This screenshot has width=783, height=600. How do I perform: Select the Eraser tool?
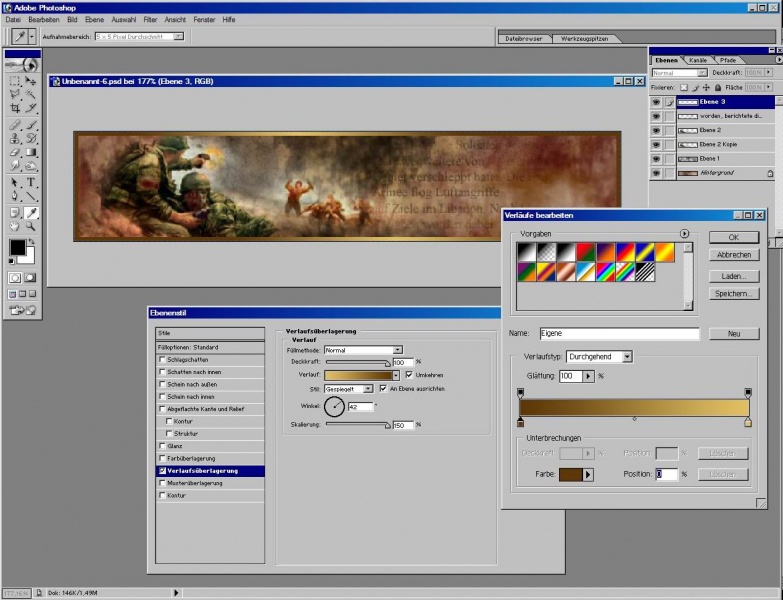[15, 152]
